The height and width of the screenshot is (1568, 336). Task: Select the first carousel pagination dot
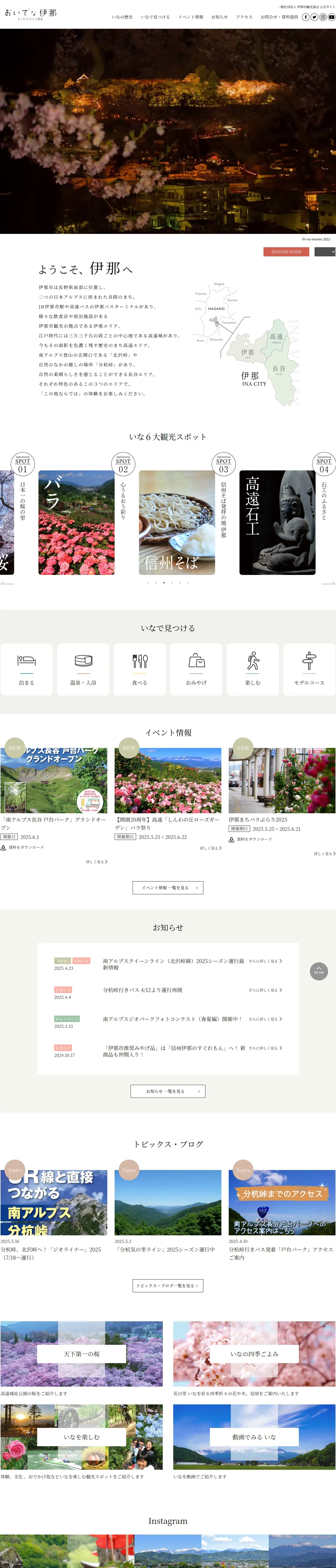pyautogui.click(x=148, y=583)
